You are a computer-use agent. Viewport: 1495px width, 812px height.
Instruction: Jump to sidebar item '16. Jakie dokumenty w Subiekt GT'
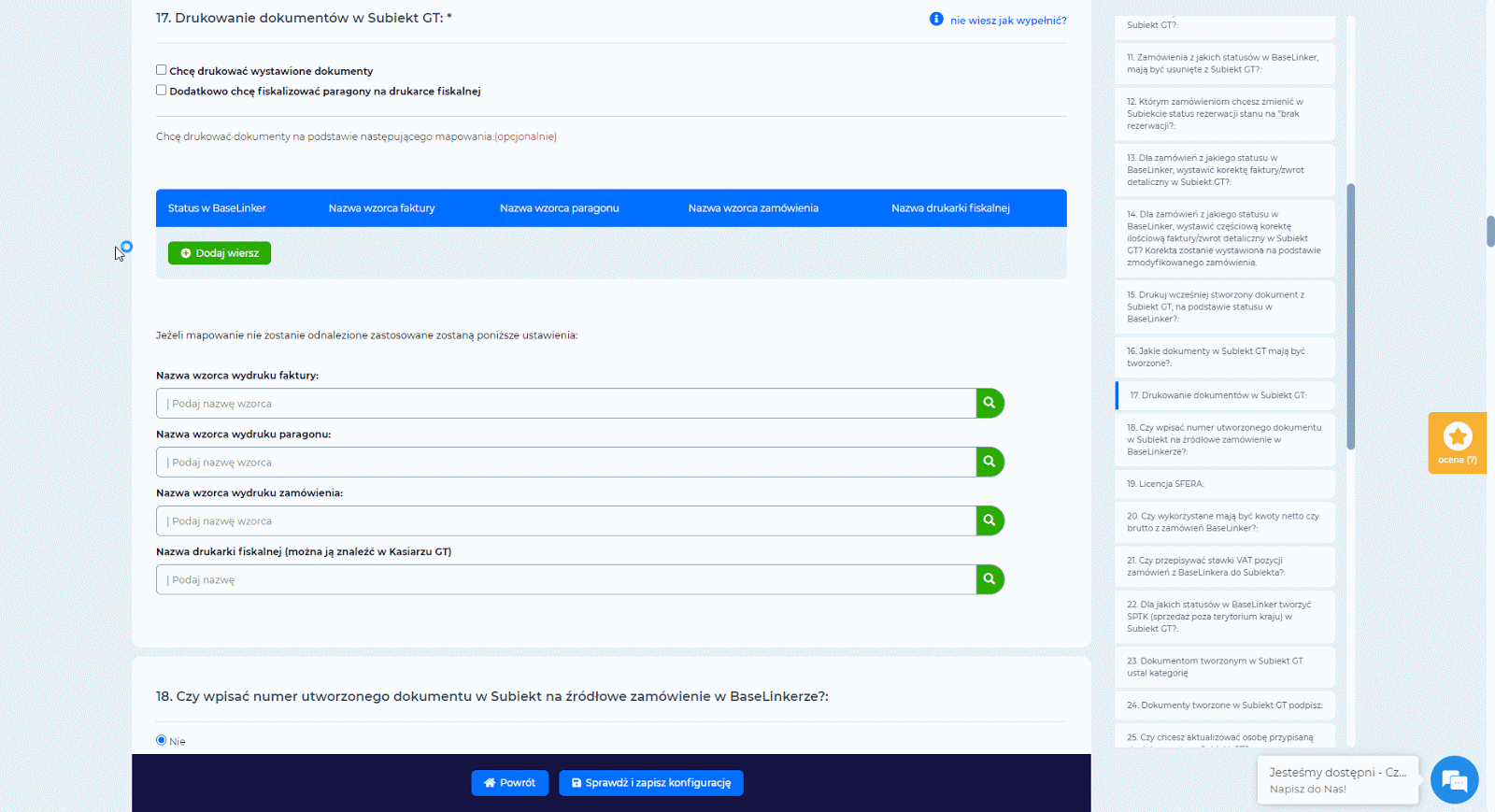coord(1224,357)
